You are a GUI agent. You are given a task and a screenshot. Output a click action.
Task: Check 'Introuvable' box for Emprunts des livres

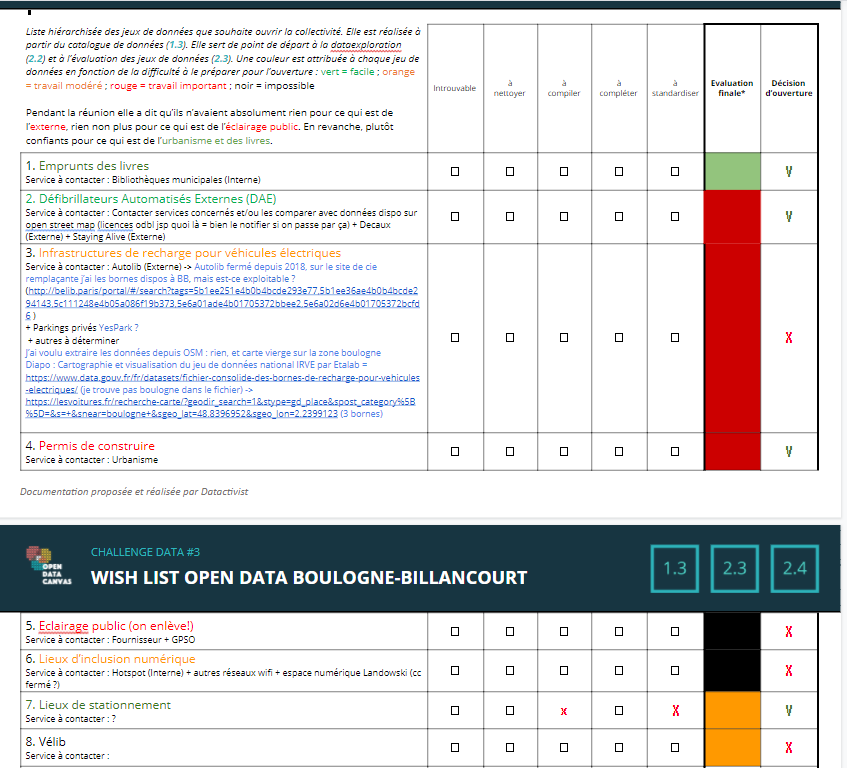[455, 171]
